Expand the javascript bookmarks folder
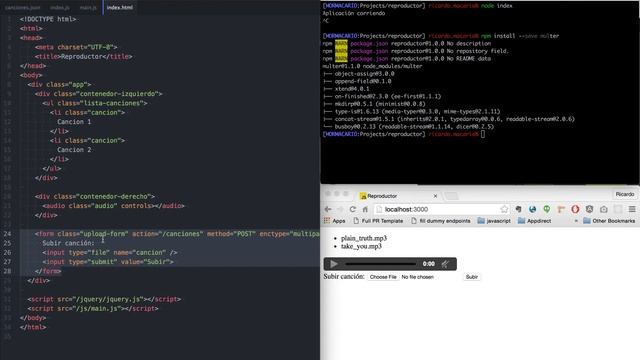Image resolution: width=640 pixels, height=360 pixels. tap(494, 221)
